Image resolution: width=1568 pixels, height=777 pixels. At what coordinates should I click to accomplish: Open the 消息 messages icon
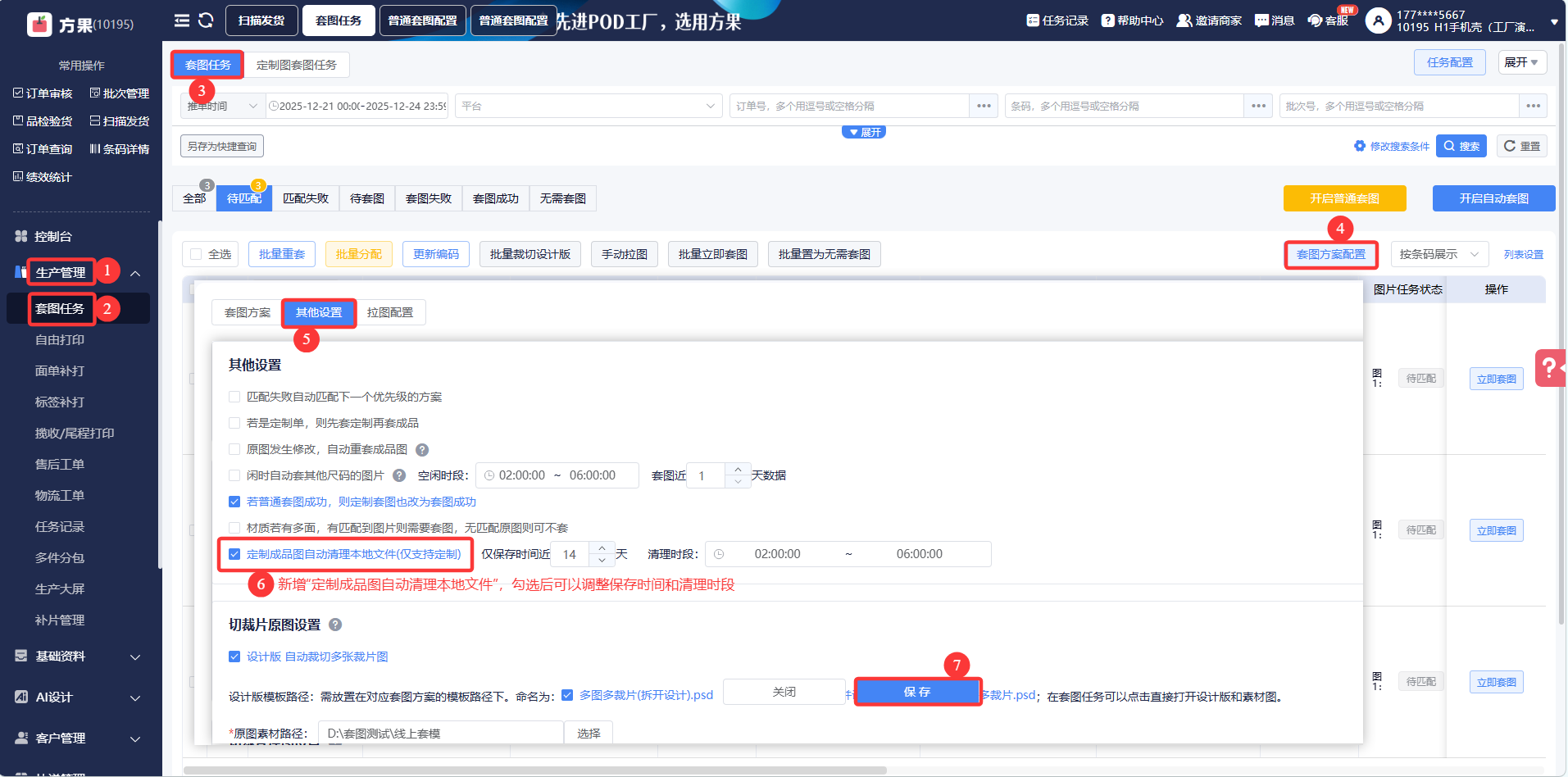pos(1261,20)
